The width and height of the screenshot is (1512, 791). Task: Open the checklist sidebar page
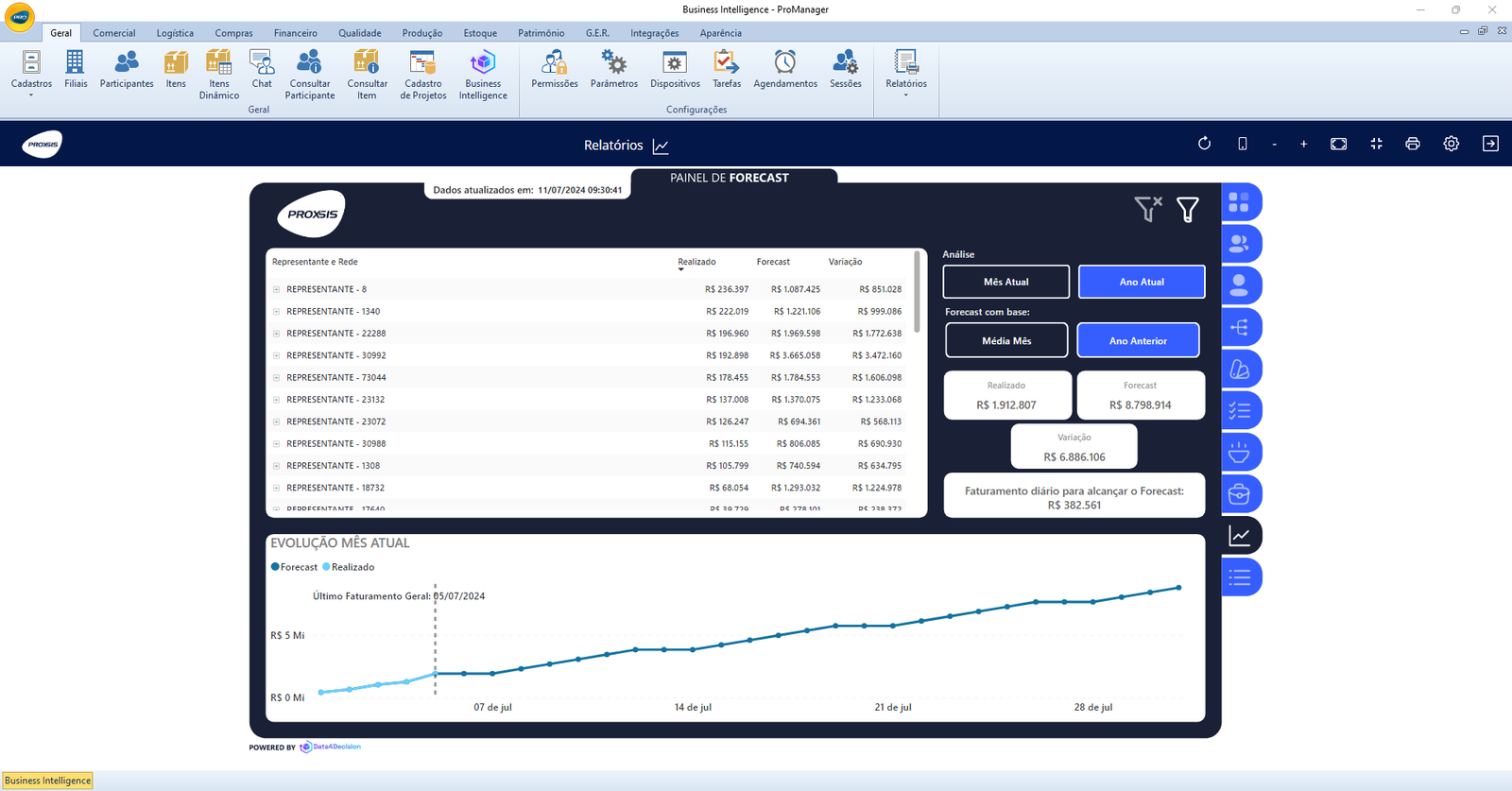1241,410
